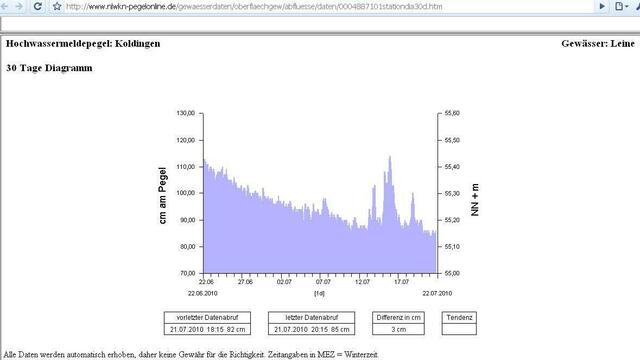
Task: Click the '3 cm' difference cell
Action: point(398,329)
